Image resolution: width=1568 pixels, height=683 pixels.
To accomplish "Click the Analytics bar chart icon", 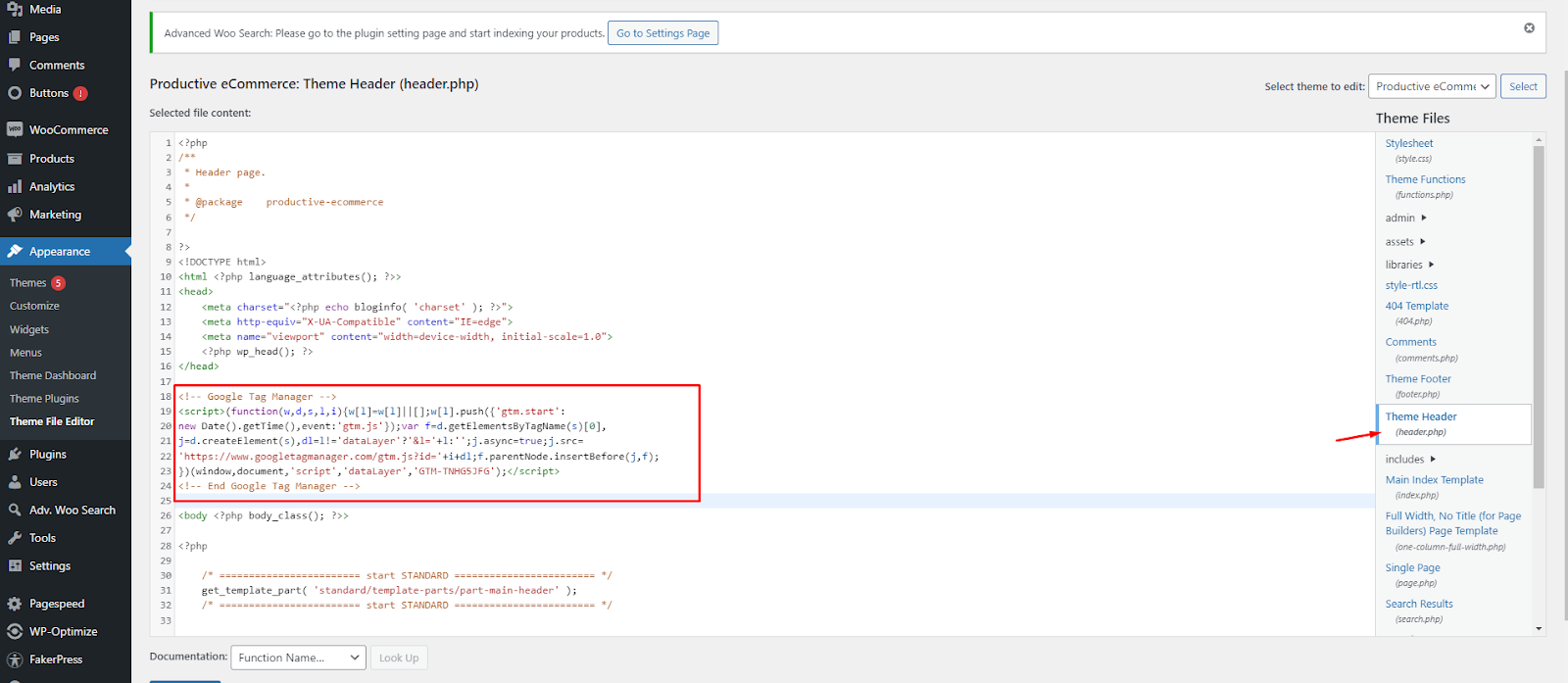I will (15, 186).
